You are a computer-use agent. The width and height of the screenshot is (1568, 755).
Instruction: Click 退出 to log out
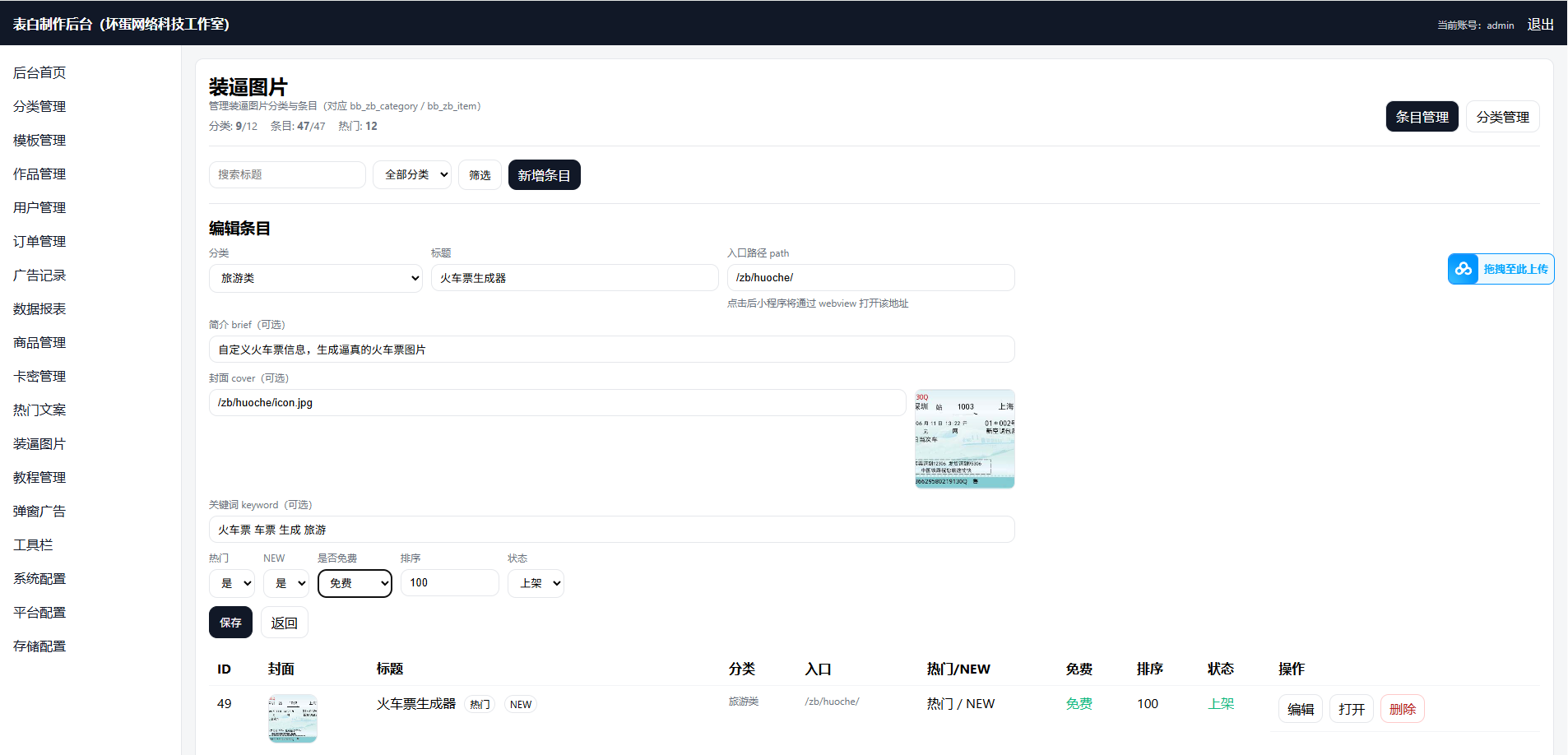tap(1540, 25)
